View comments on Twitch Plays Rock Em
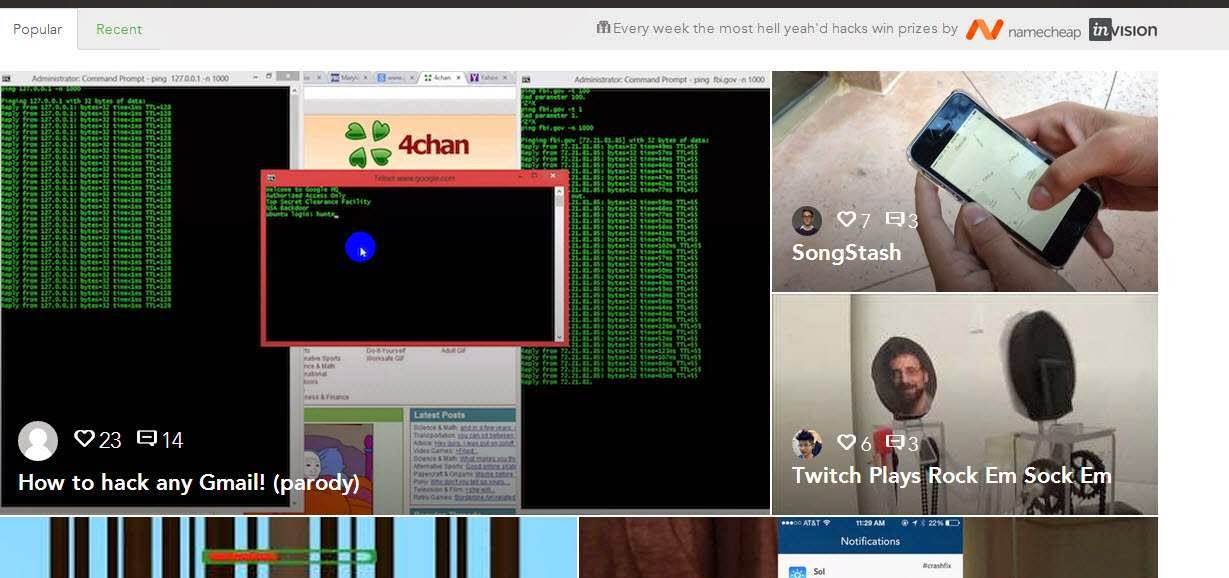Screen dimensions: 1229x578 click(x=895, y=442)
